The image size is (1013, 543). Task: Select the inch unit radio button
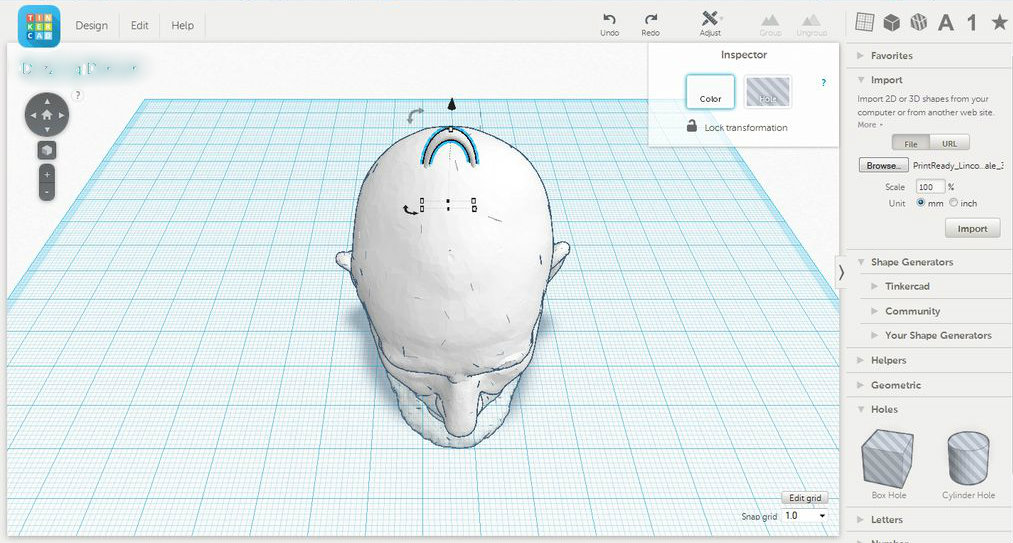click(x=953, y=203)
